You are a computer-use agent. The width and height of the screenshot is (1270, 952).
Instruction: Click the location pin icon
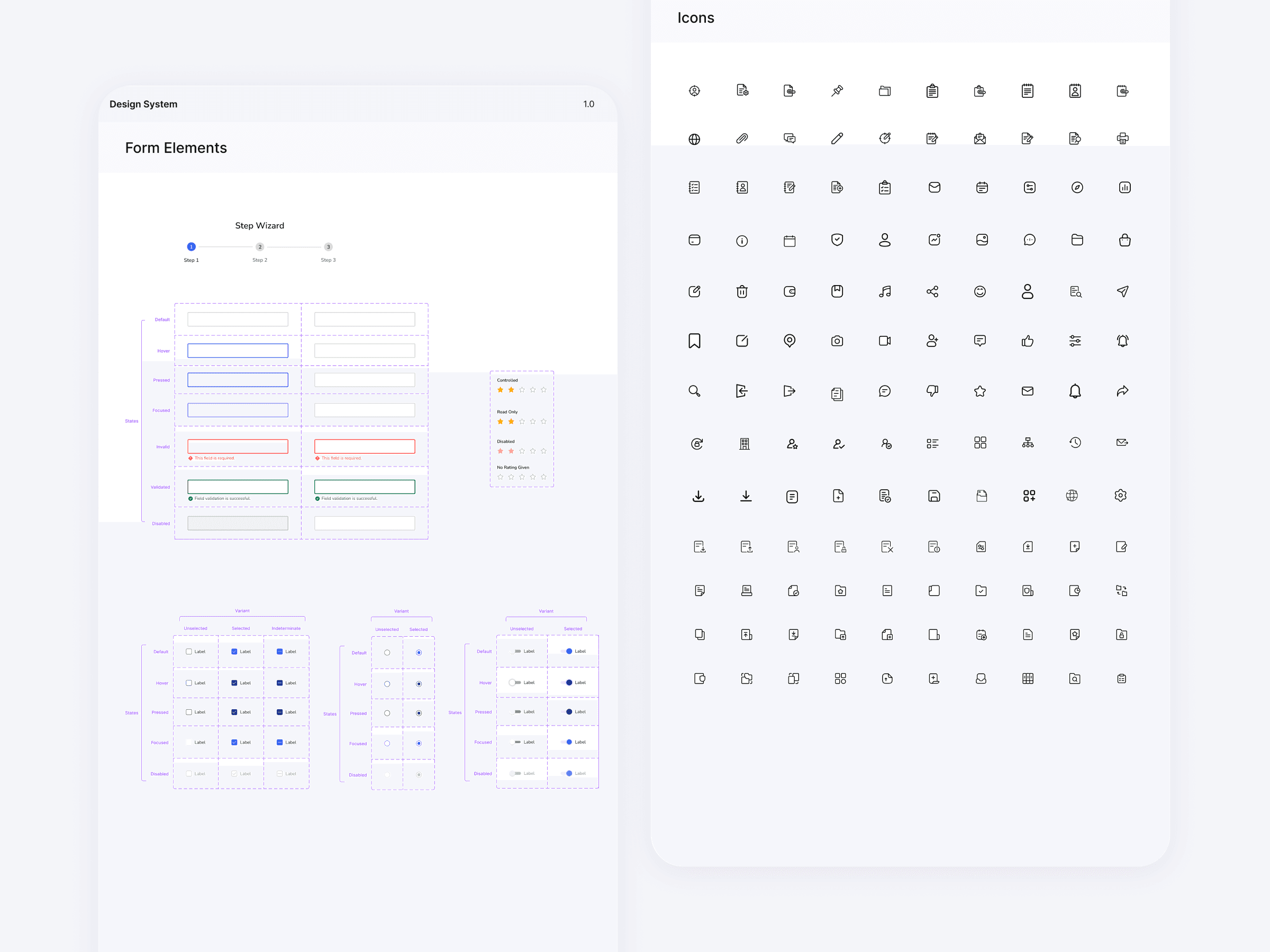(790, 341)
